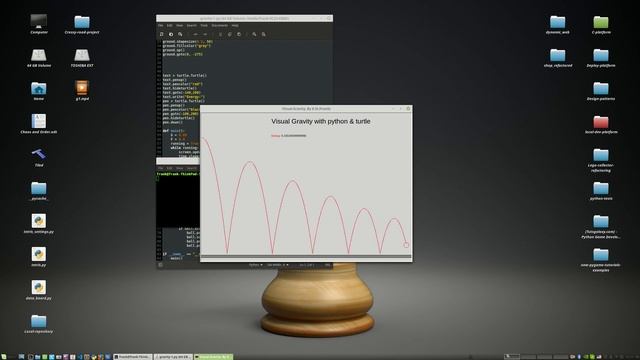Open the Documents menu in the text editor
The image size is (640, 360).
click(x=220, y=25)
